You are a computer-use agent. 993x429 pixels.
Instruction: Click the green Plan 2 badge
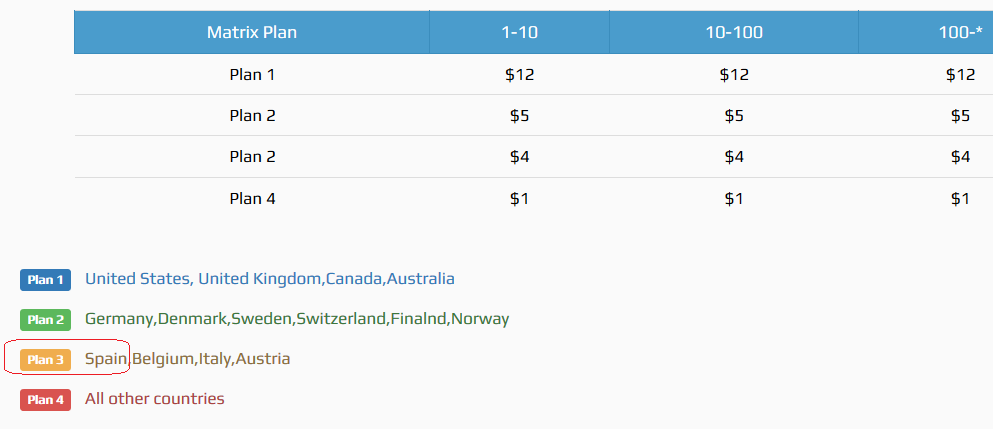click(x=45, y=320)
